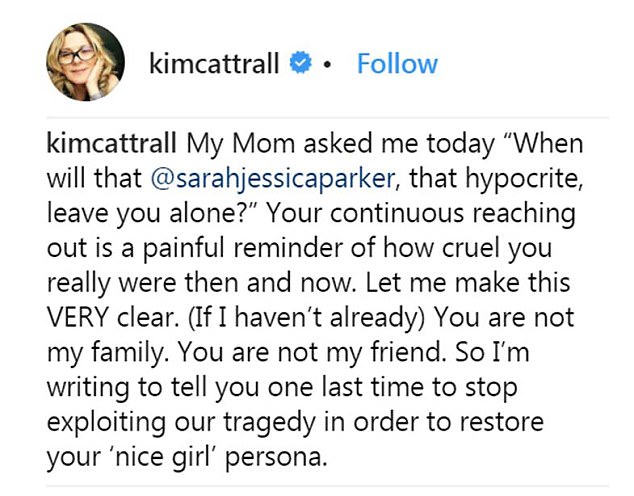Click the blue verified badge icon
634x496 pixels.
(x=300, y=63)
